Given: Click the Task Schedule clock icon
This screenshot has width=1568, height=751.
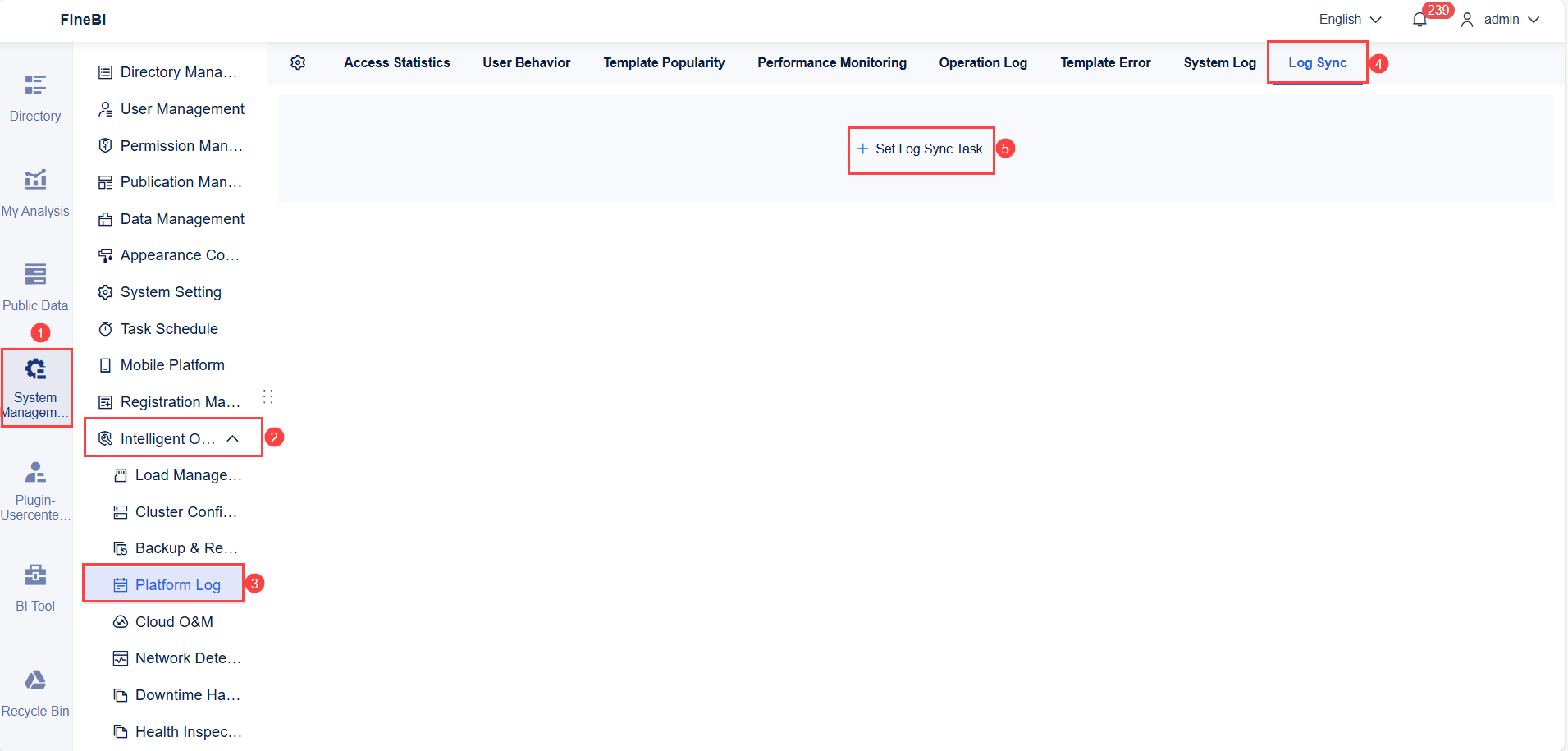Looking at the screenshot, I should [x=106, y=328].
